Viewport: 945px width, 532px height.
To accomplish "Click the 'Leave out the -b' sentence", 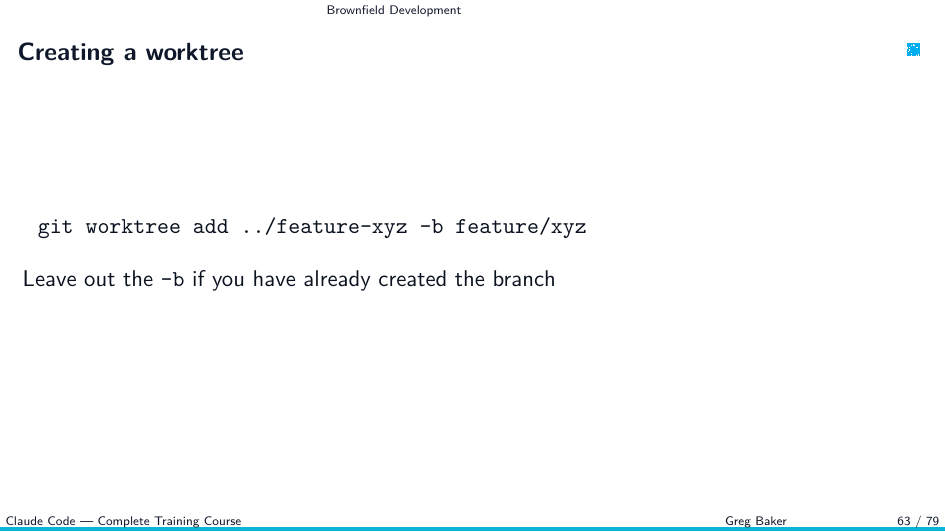I will coord(289,280).
